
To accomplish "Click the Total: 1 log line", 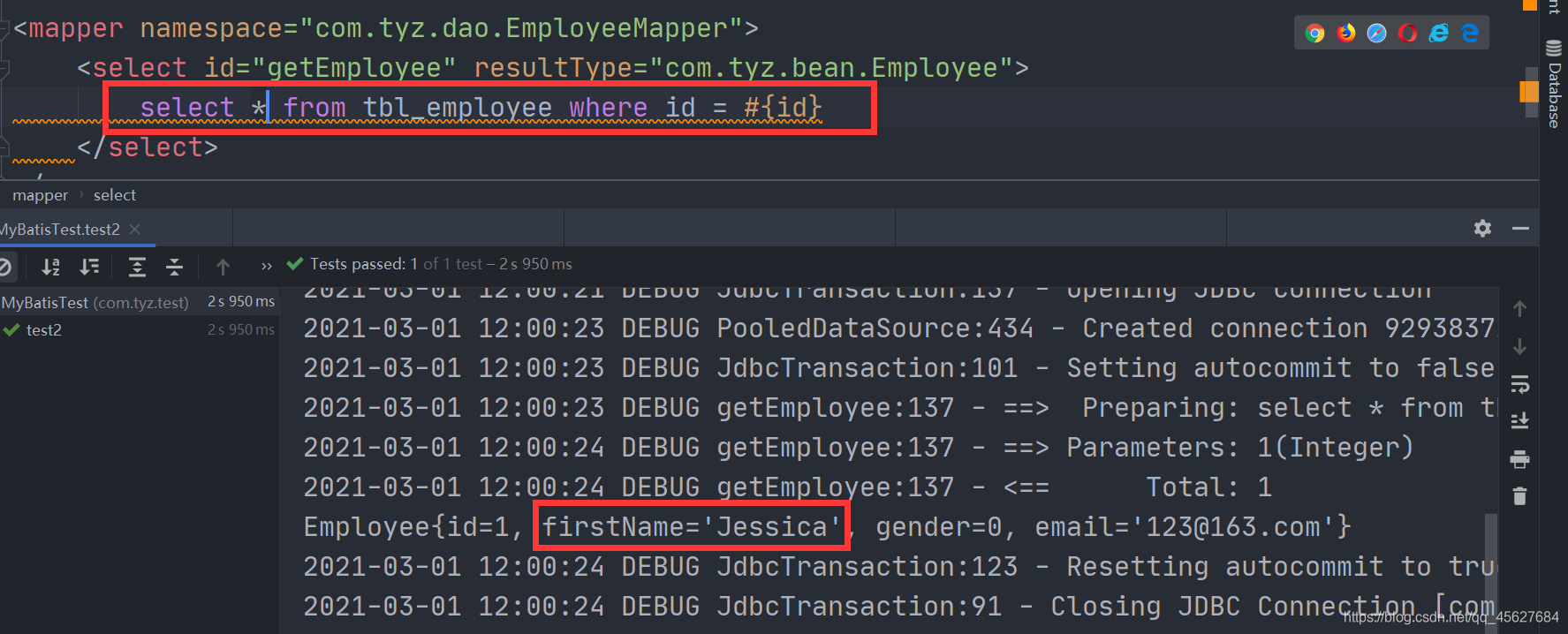I will 787,487.
